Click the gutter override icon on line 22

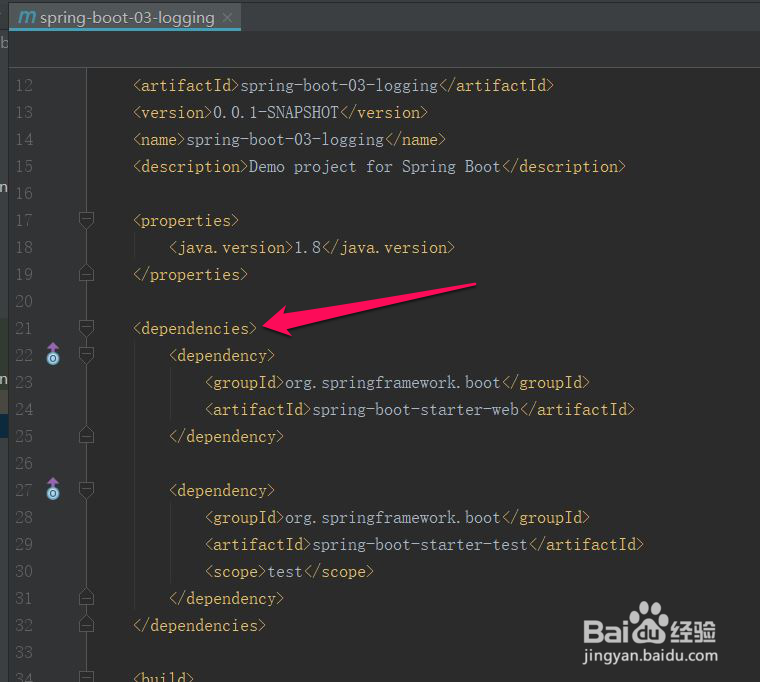click(x=53, y=354)
